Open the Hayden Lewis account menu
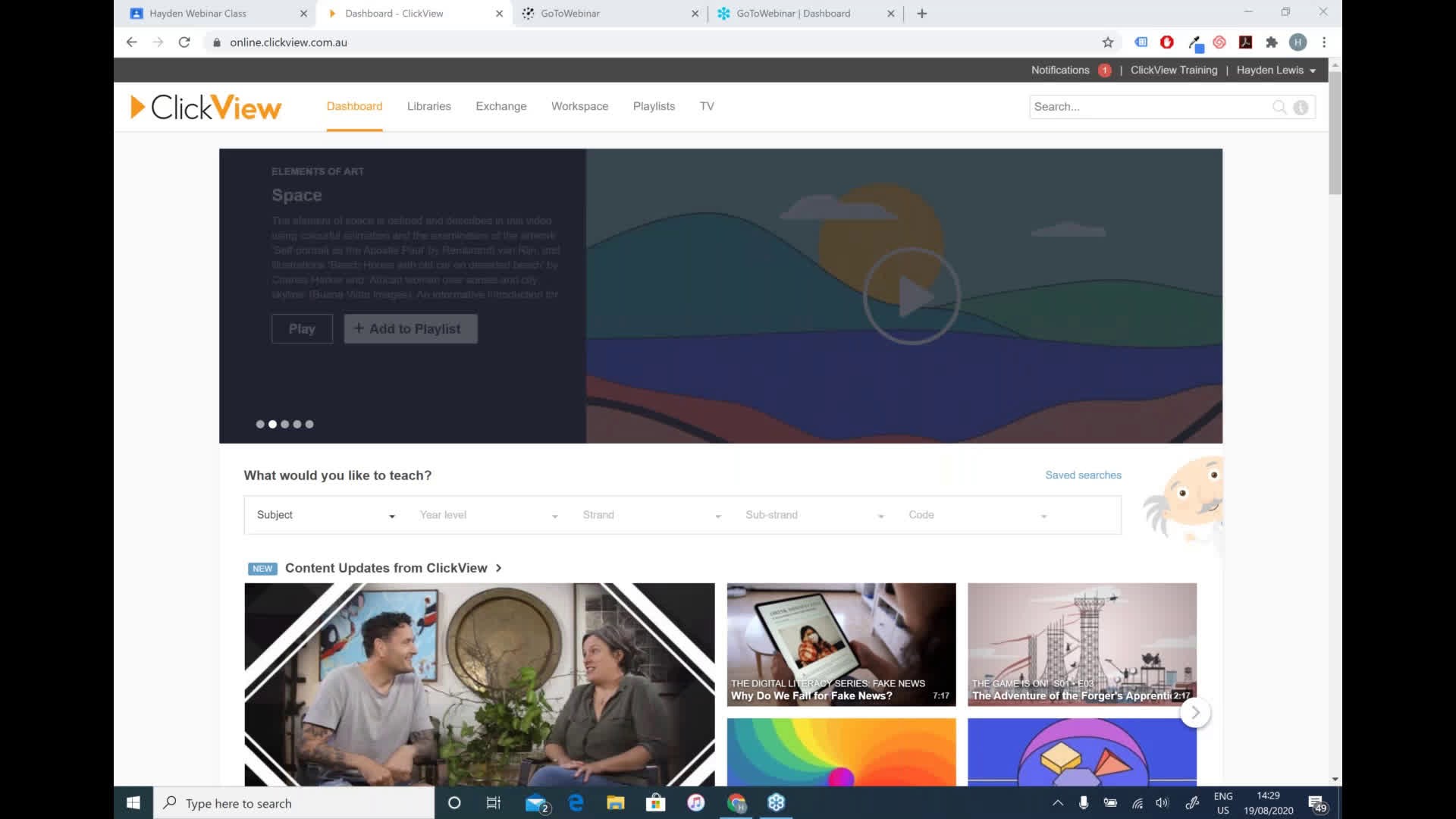This screenshot has width=1456, height=819. [x=1276, y=70]
